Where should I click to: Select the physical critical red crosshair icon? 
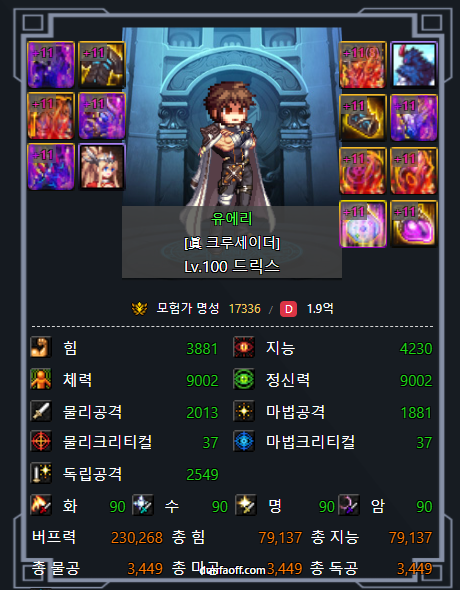point(41,441)
